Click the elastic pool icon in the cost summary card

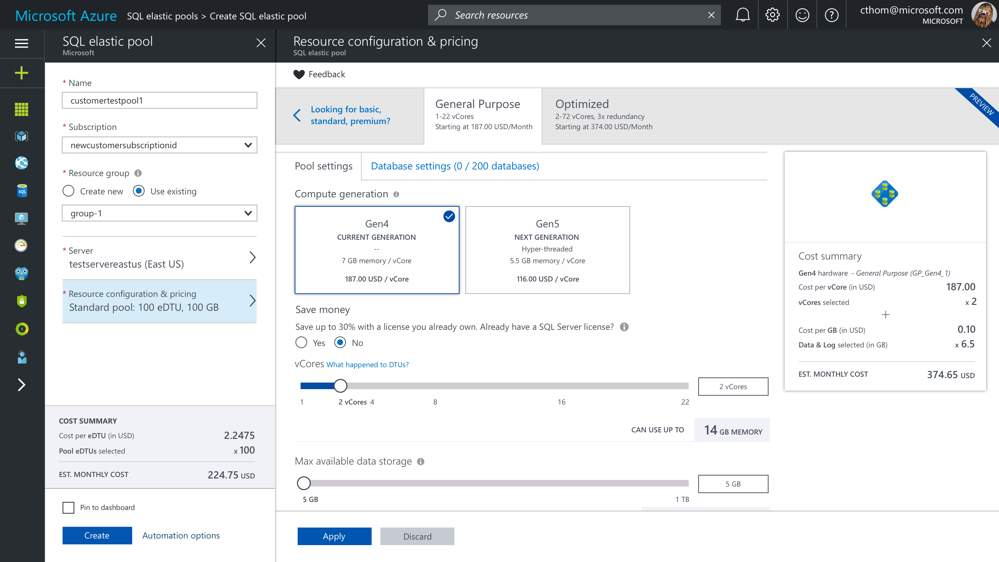(x=885, y=194)
